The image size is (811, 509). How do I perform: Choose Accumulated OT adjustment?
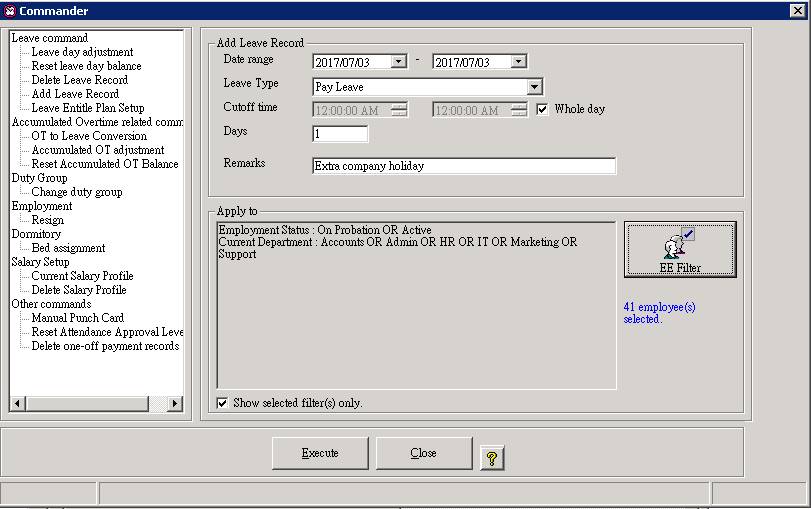coord(98,149)
